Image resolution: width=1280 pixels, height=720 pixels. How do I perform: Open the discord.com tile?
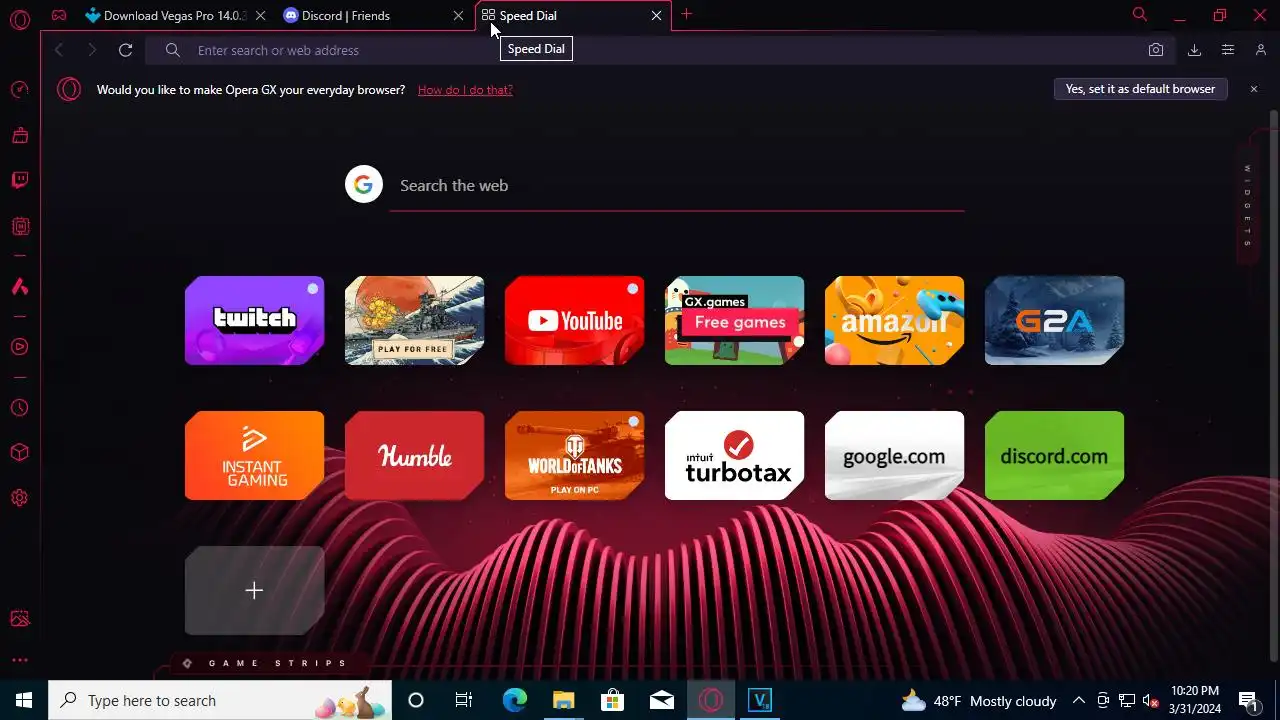1054,456
